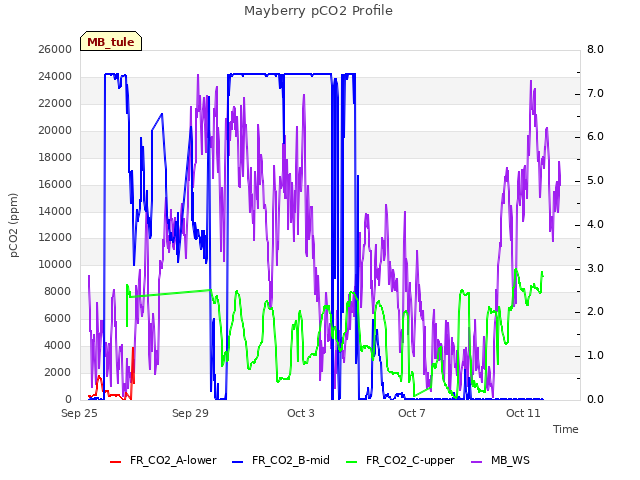Image resolution: width=640 pixels, height=480 pixels.
Task: Click the 20000 left axis value
Action: point(55,130)
